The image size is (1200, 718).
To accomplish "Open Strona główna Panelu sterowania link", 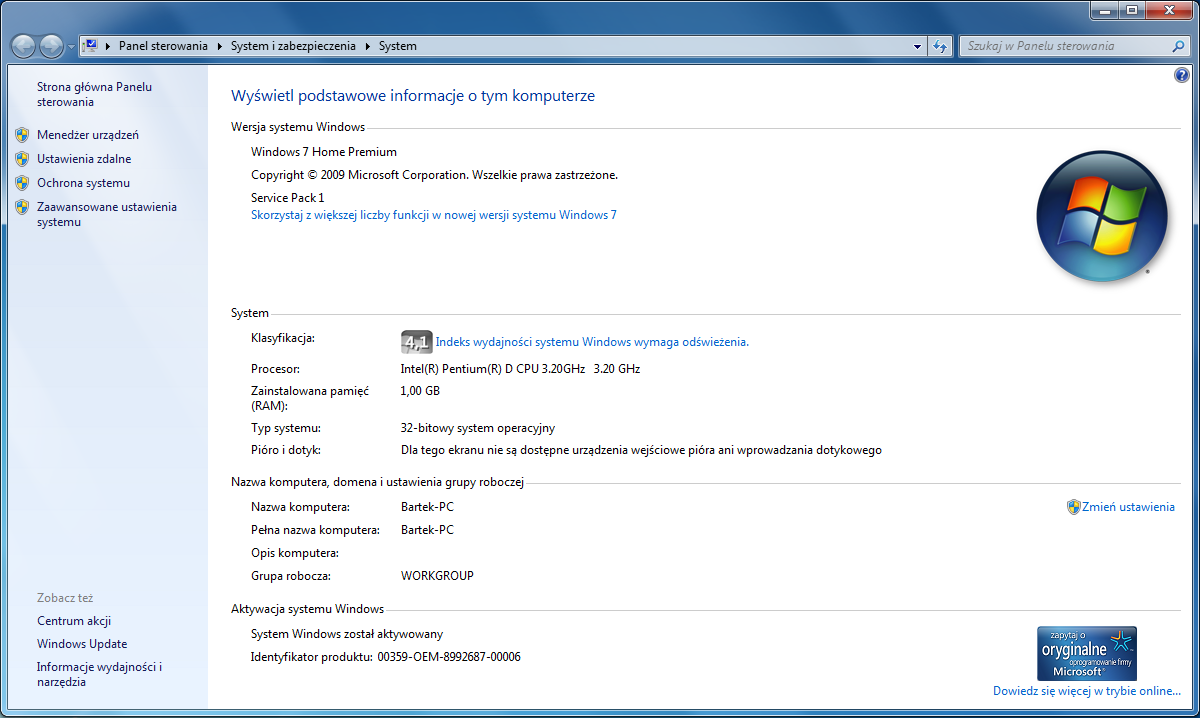I will (94, 94).
